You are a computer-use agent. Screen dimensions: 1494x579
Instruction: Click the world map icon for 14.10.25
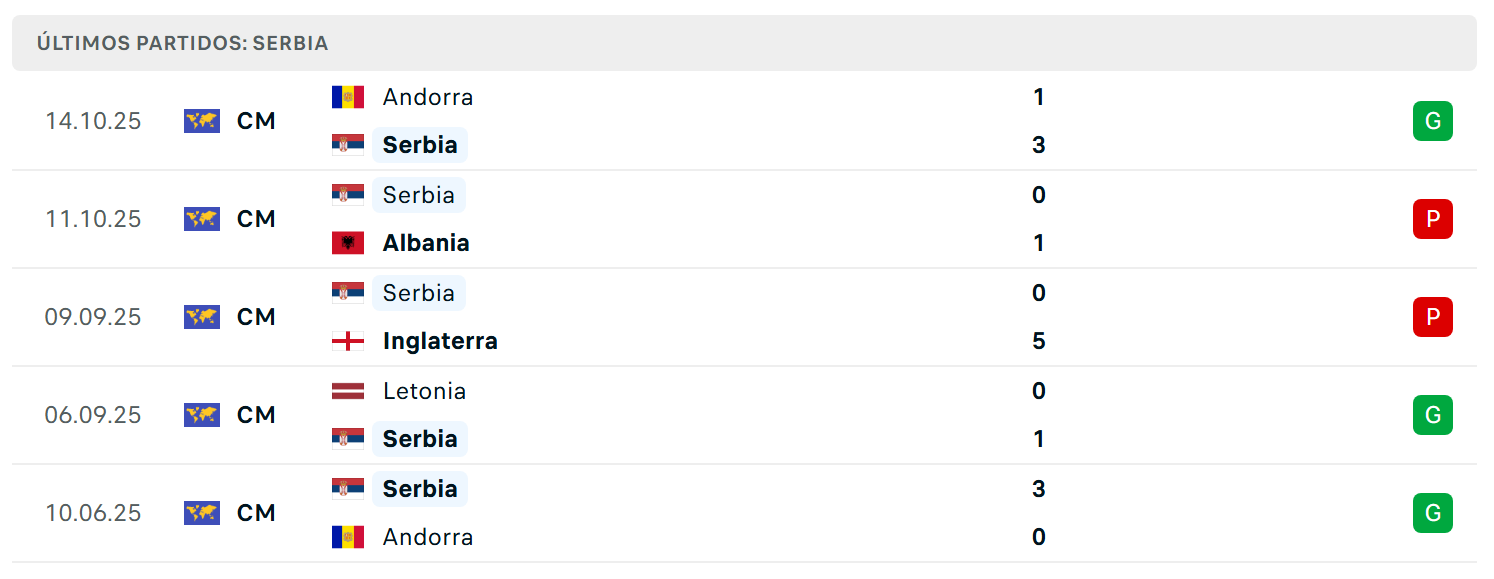point(202,121)
